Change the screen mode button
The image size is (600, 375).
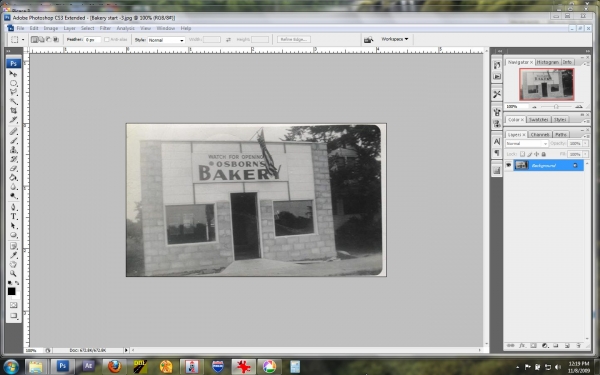tap(13, 316)
